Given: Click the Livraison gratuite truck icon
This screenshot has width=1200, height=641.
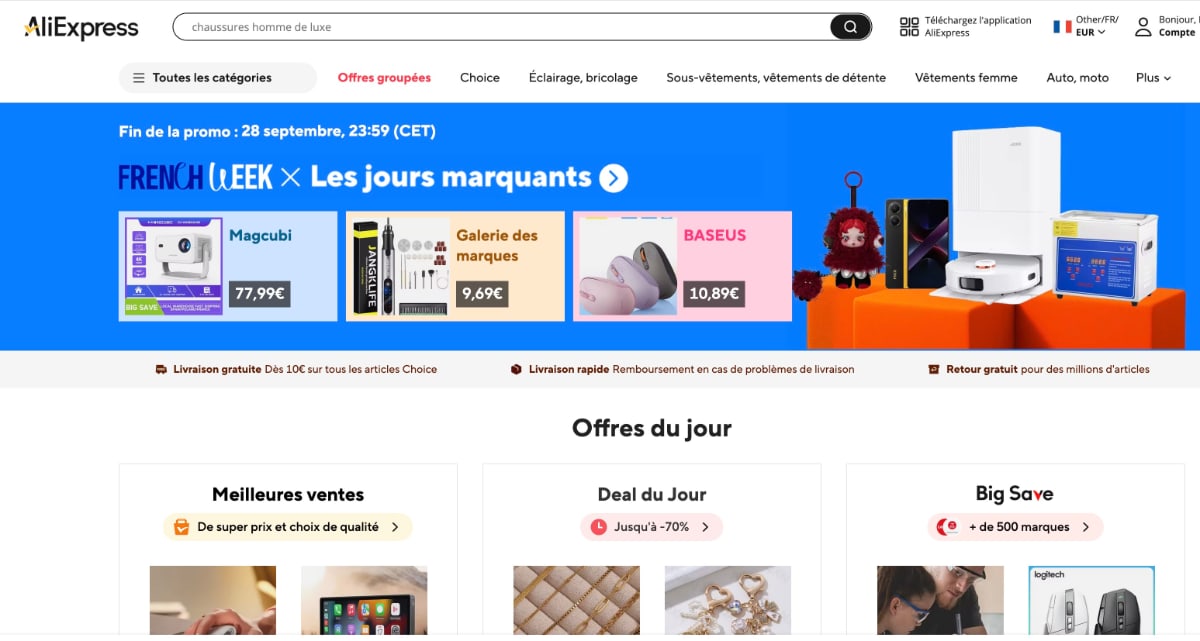Looking at the screenshot, I should (x=162, y=369).
